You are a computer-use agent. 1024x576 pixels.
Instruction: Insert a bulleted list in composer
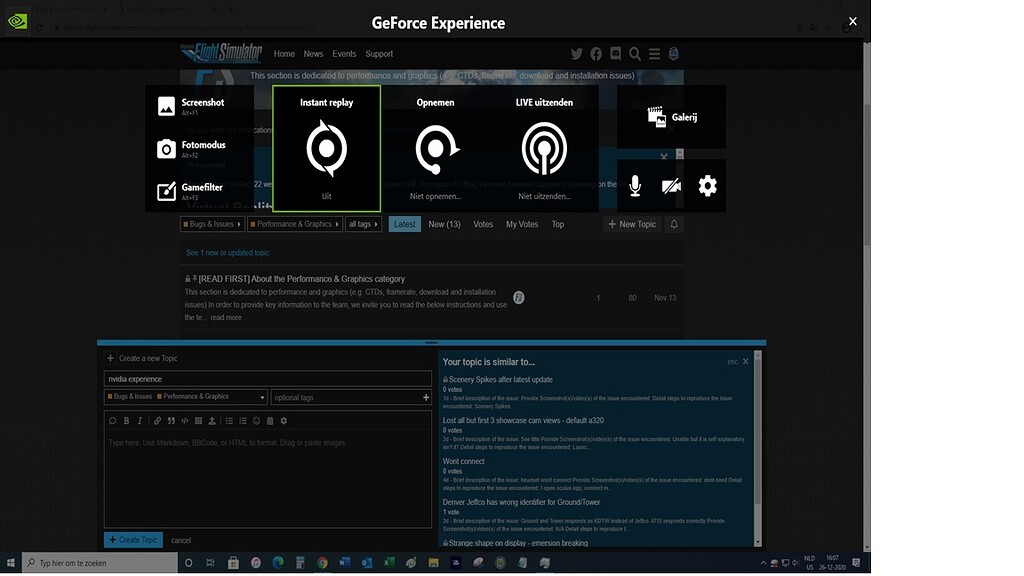[229, 421]
